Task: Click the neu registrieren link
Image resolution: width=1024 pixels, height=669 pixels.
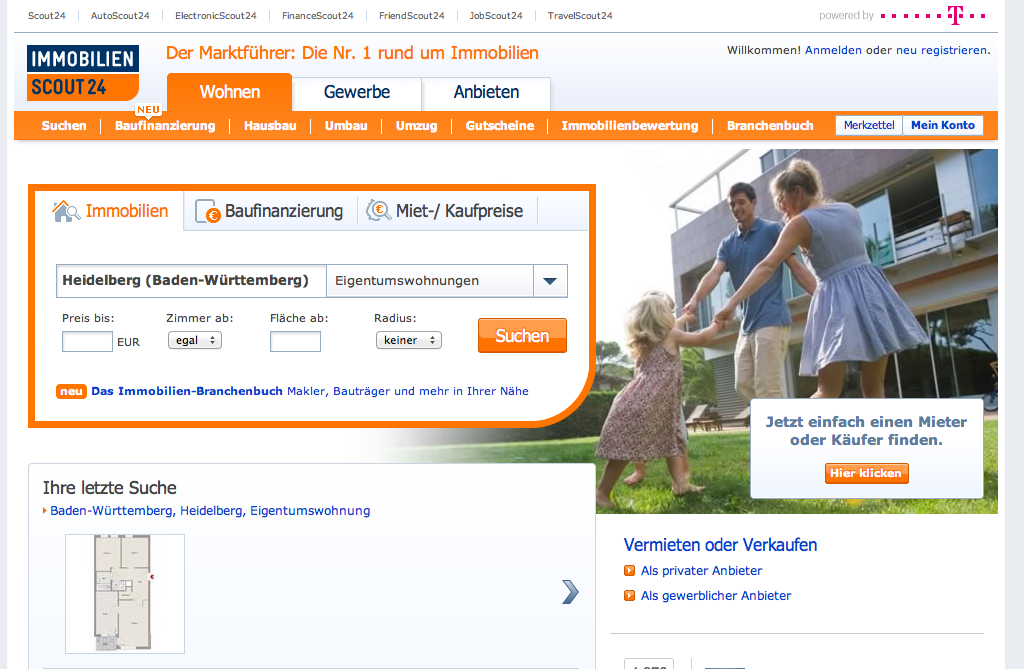Action: pyautogui.click(x=942, y=50)
